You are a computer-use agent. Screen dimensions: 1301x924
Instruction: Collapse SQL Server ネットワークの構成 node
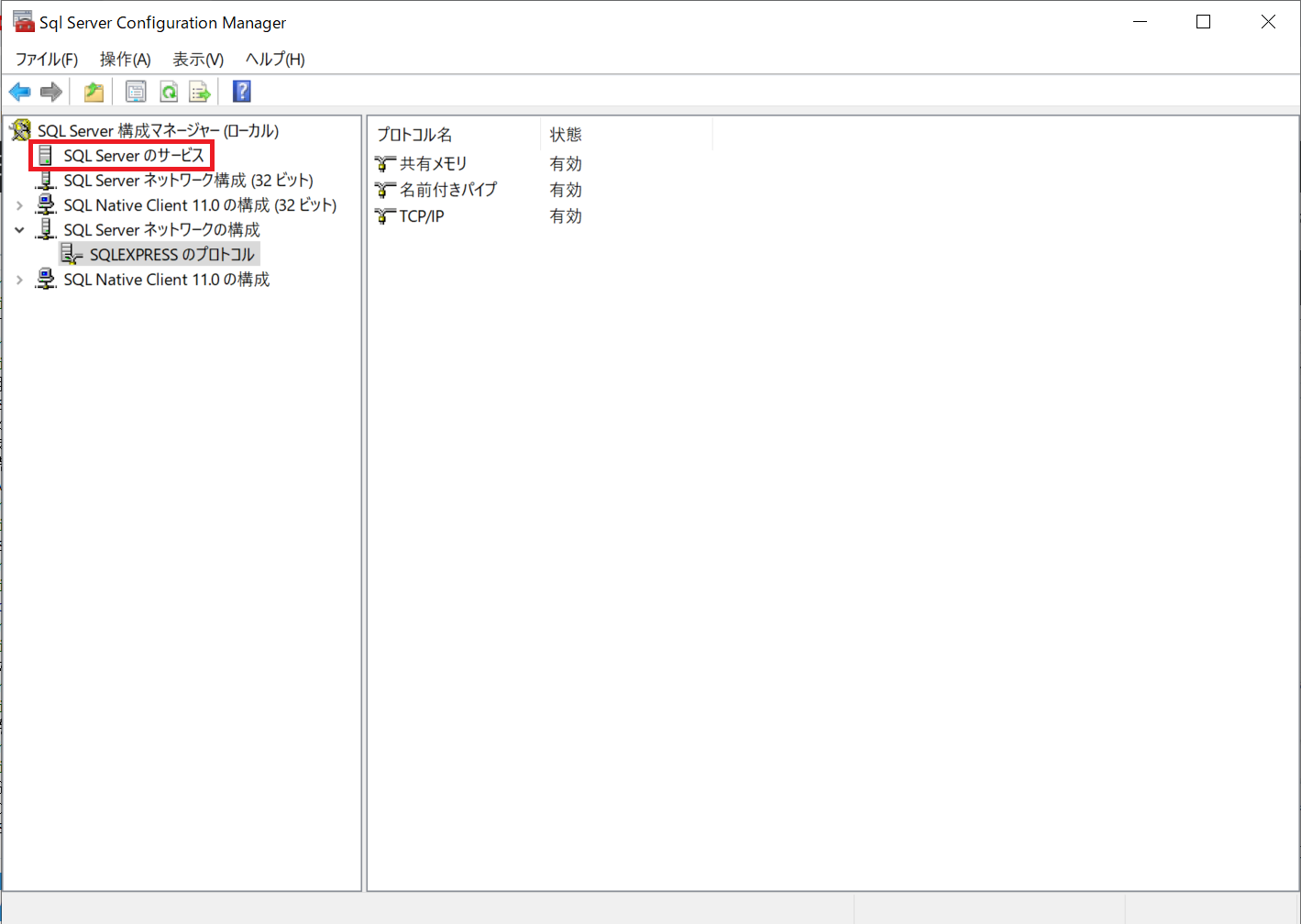click(19, 230)
